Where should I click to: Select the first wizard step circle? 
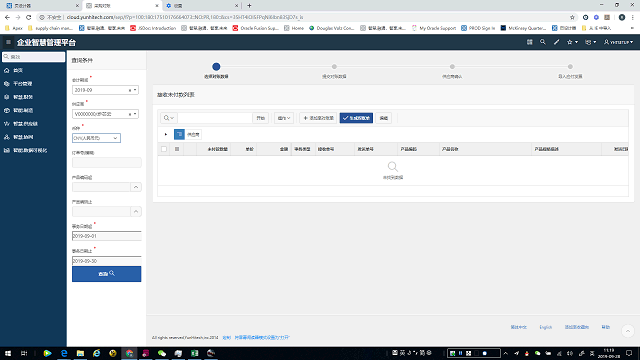pyautogui.click(x=216, y=67)
